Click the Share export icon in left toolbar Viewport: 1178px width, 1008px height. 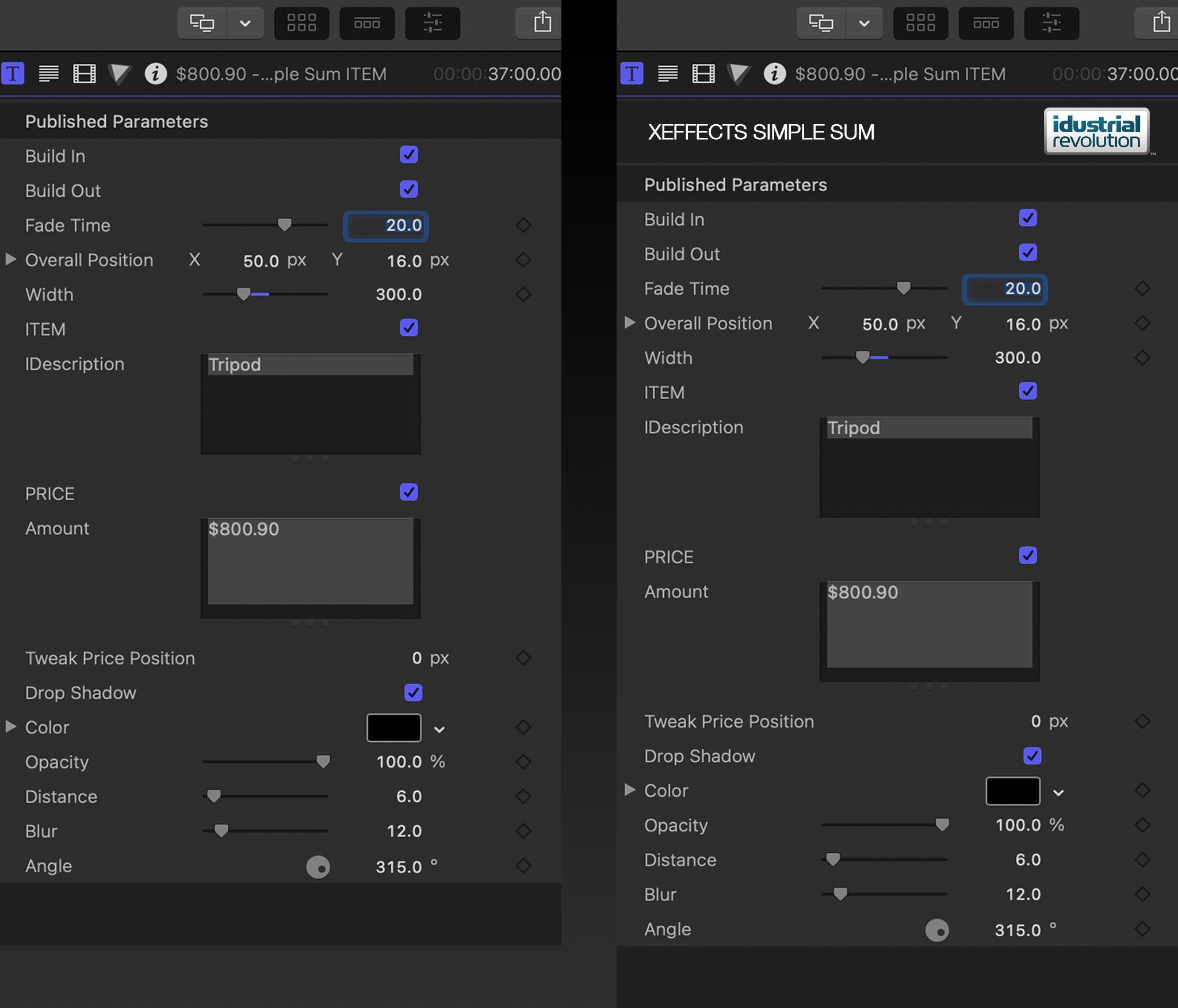pyautogui.click(x=542, y=23)
